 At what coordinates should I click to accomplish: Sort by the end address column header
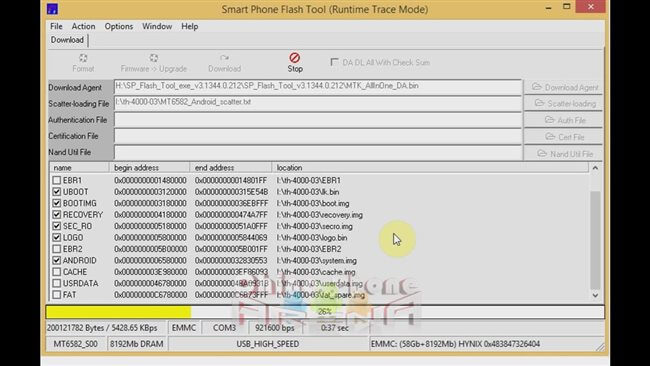point(231,168)
